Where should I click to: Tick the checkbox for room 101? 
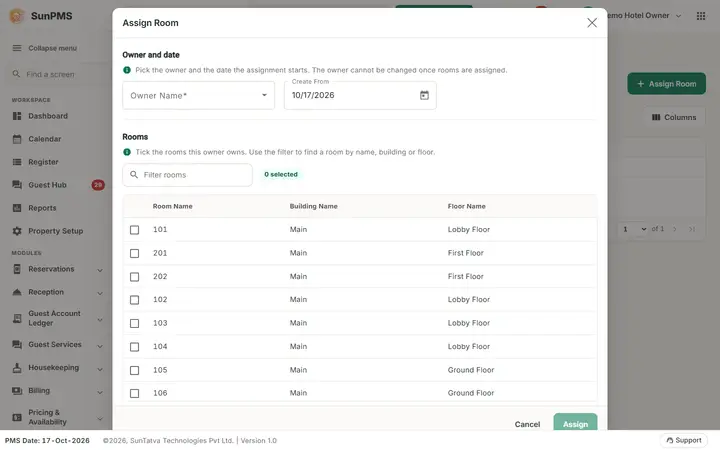[x=135, y=230]
